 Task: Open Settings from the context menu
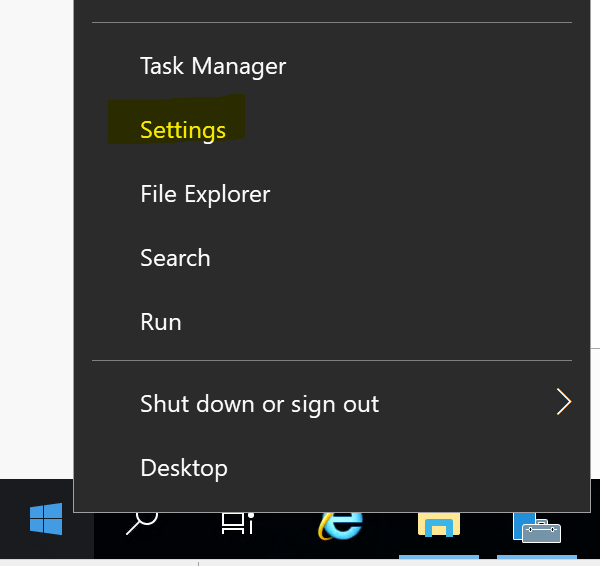pyautogui.click(x=183, y=130)
